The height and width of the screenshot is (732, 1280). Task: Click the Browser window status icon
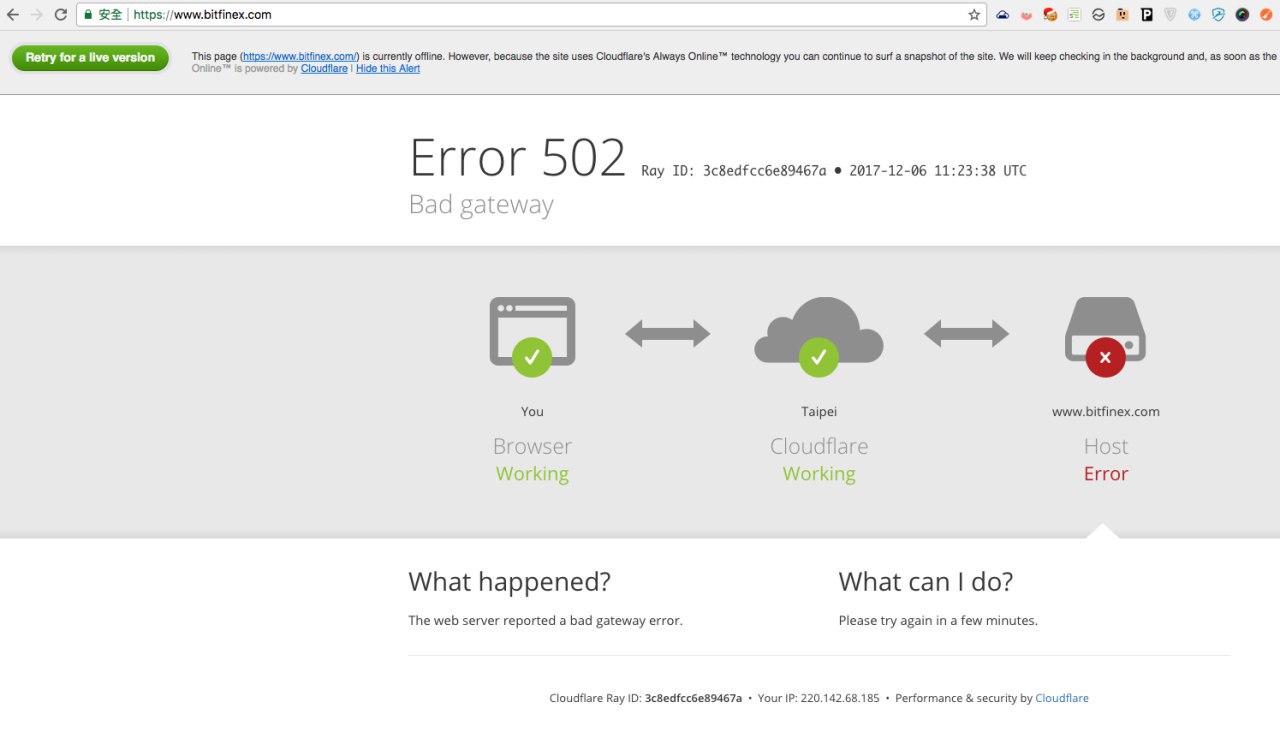point(532,336)
